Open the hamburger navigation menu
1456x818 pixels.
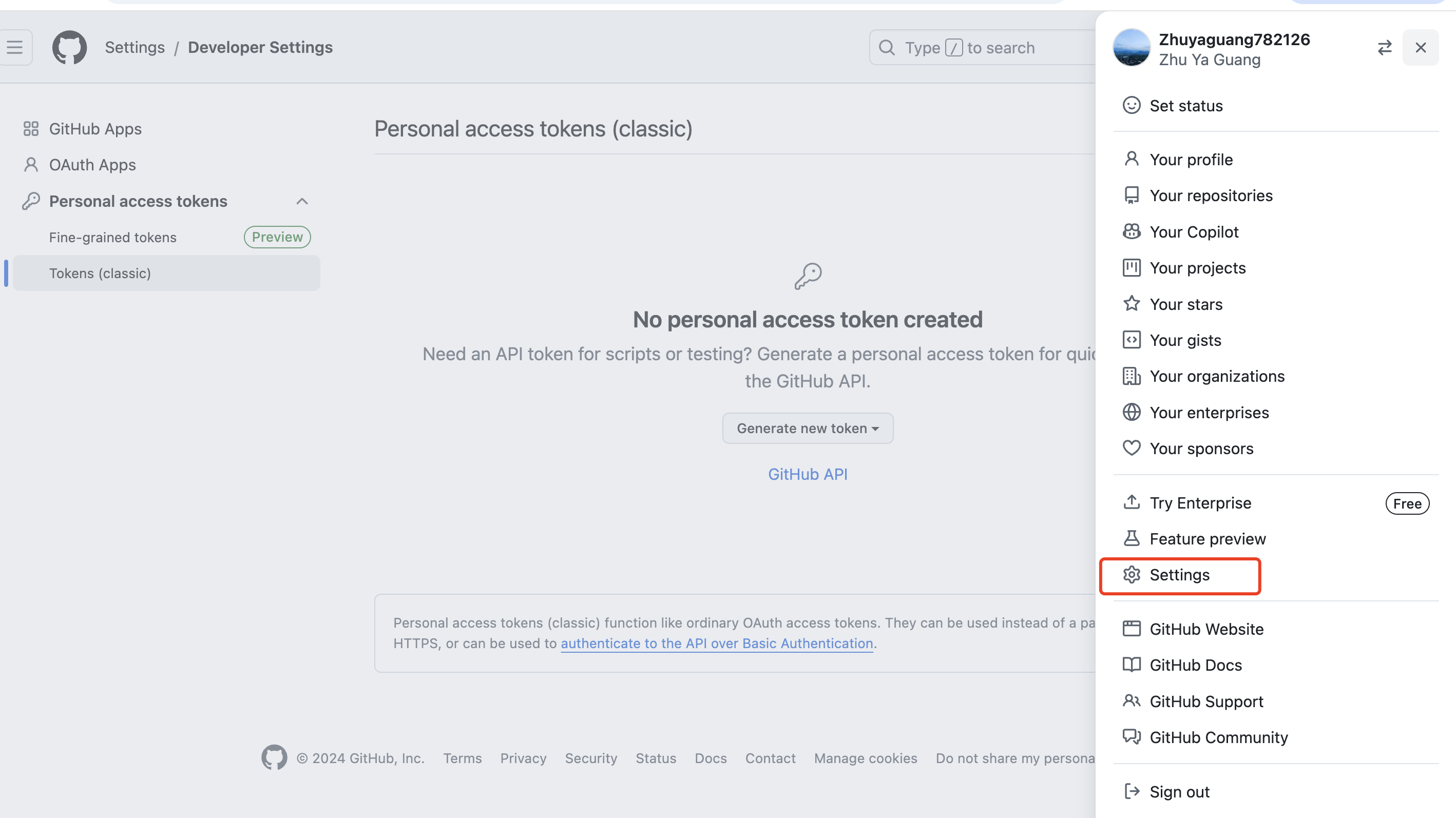tap(15, 47)
